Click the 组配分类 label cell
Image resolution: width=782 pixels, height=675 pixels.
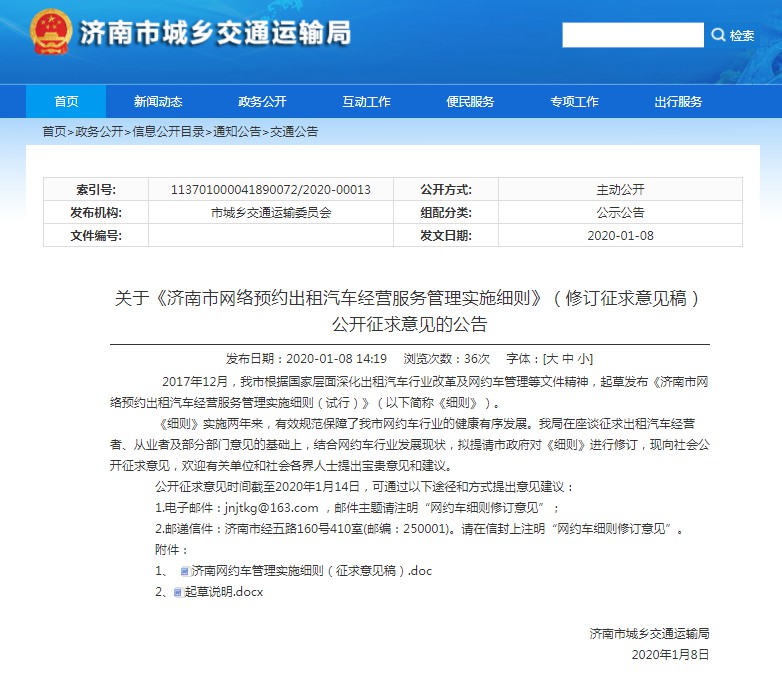pyautogui.click(x=446, y=213)
